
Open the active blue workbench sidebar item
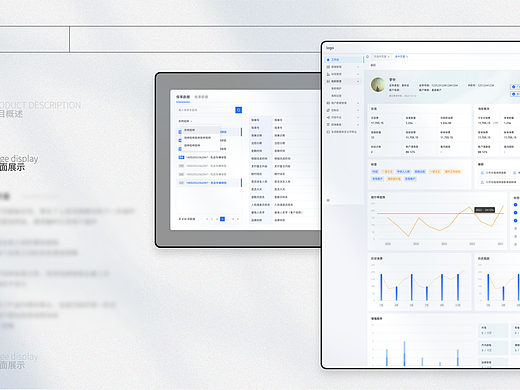click(x=343, y=60)
